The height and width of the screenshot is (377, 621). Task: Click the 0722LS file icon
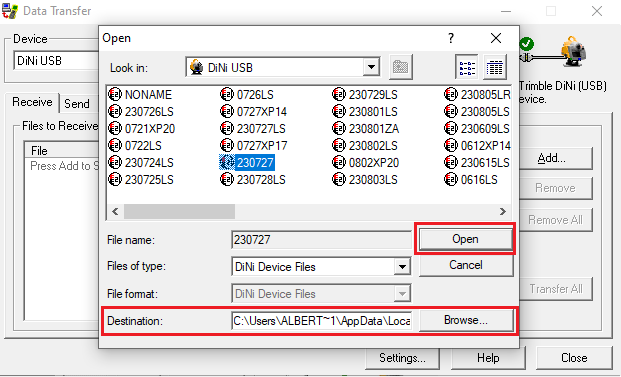point(115,146)
